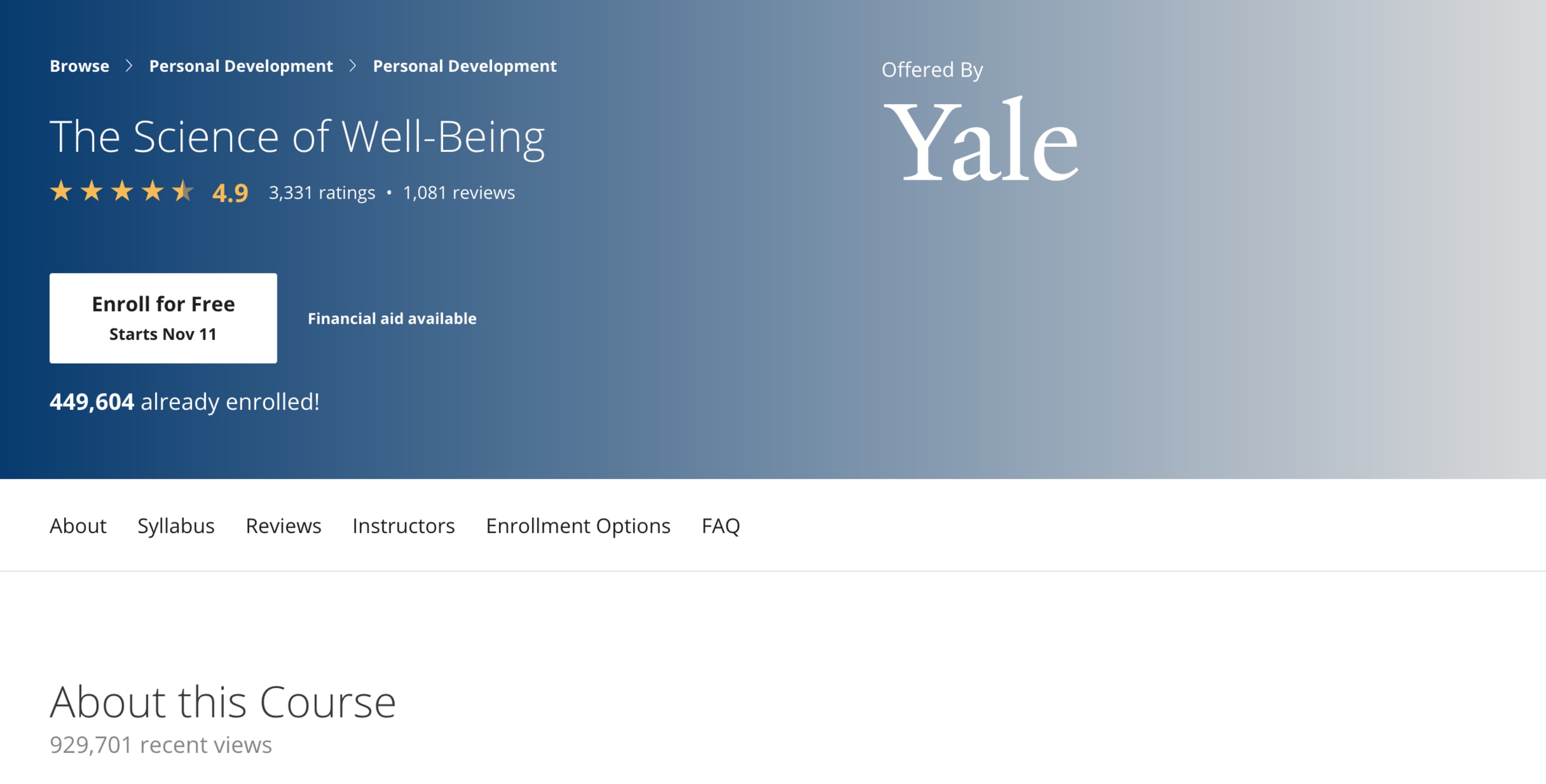Jump to the FAQ tab
The height and width of the screenshot is (784, 1546).
tap(721, 525)
